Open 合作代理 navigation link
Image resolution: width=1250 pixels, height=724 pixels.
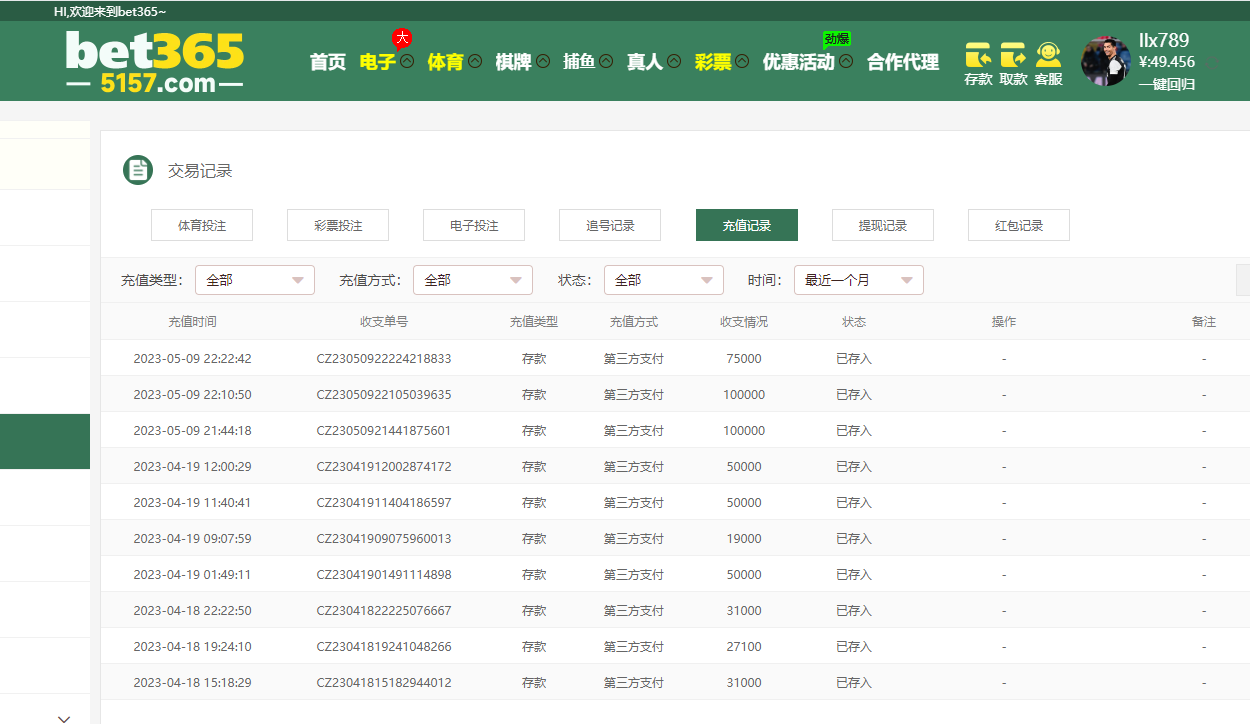[x=903, y=62]
